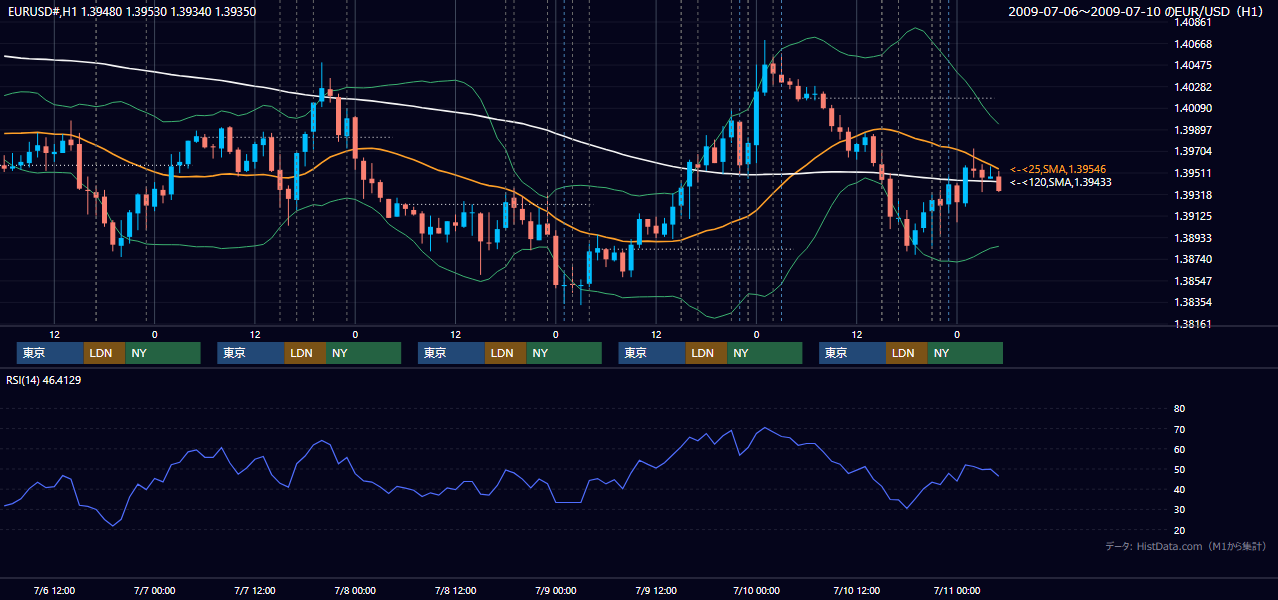Click price axis value 1.38740
The height and width of the screenshot is (600, 1278).
(x=1192, y=259)
